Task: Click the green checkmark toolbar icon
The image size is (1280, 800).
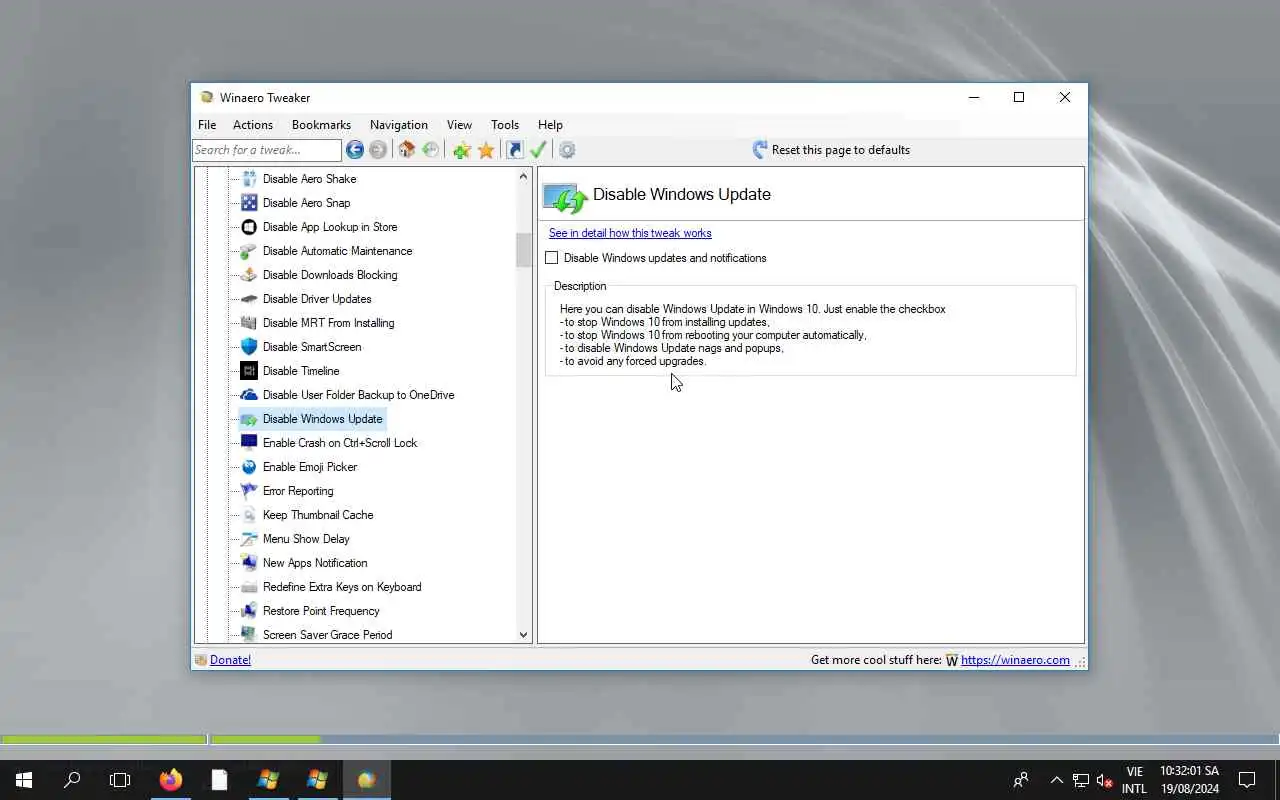Action: coord(538,150)
